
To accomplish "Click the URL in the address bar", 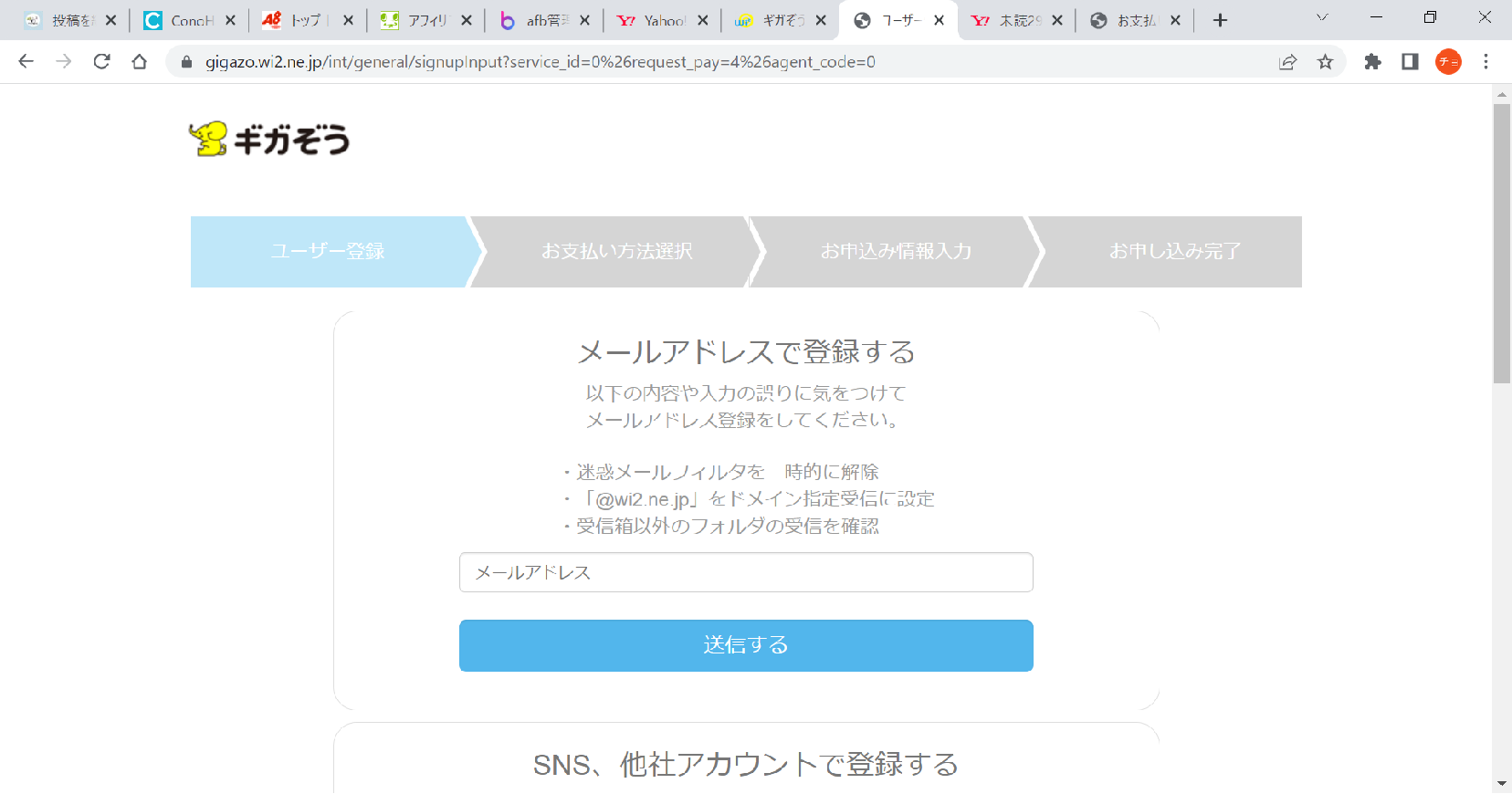I will pos(539,62).
